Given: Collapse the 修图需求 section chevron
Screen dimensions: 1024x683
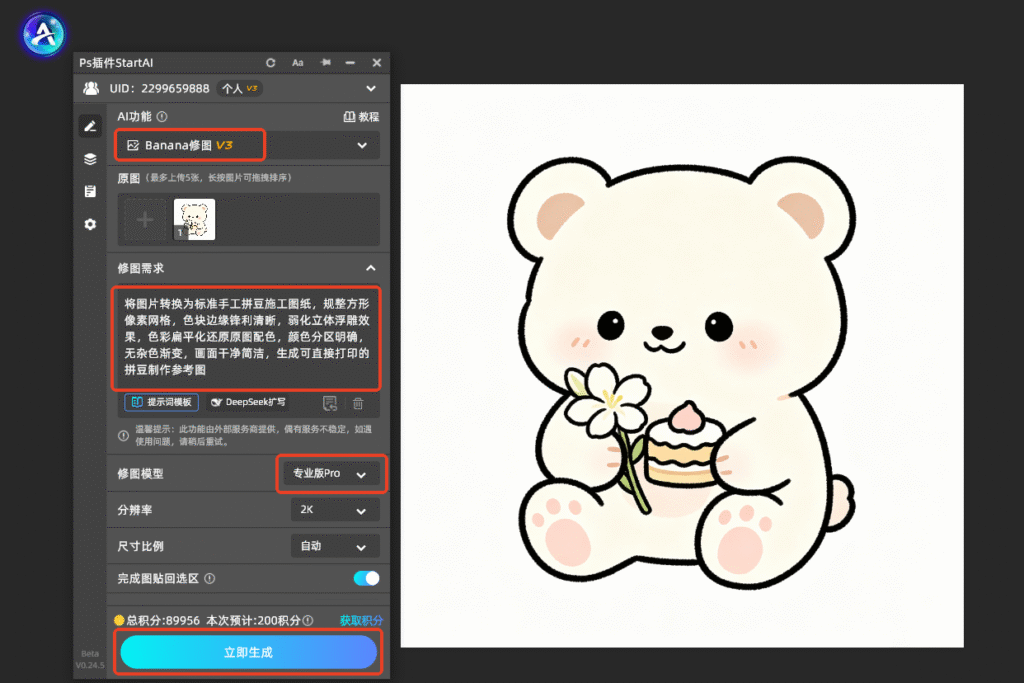Looking at the screenshot, I should click(371, 268).
